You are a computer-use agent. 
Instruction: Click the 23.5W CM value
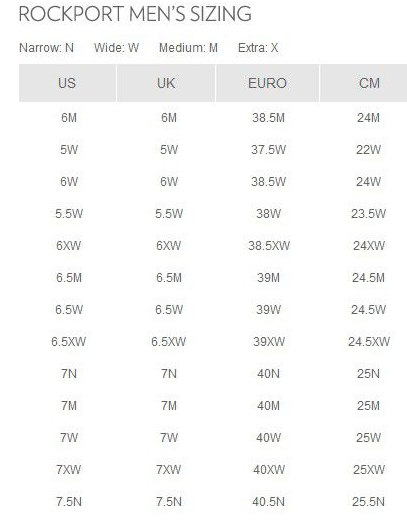pyautogui.click(x=368, y=213)
